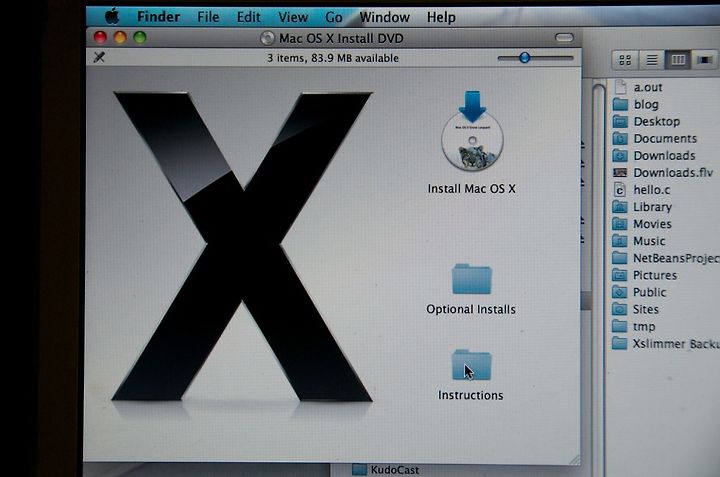Click the 'Mac OS X Install DVD' window title
This screenshot has height=477, width=720.
[341, 38]
